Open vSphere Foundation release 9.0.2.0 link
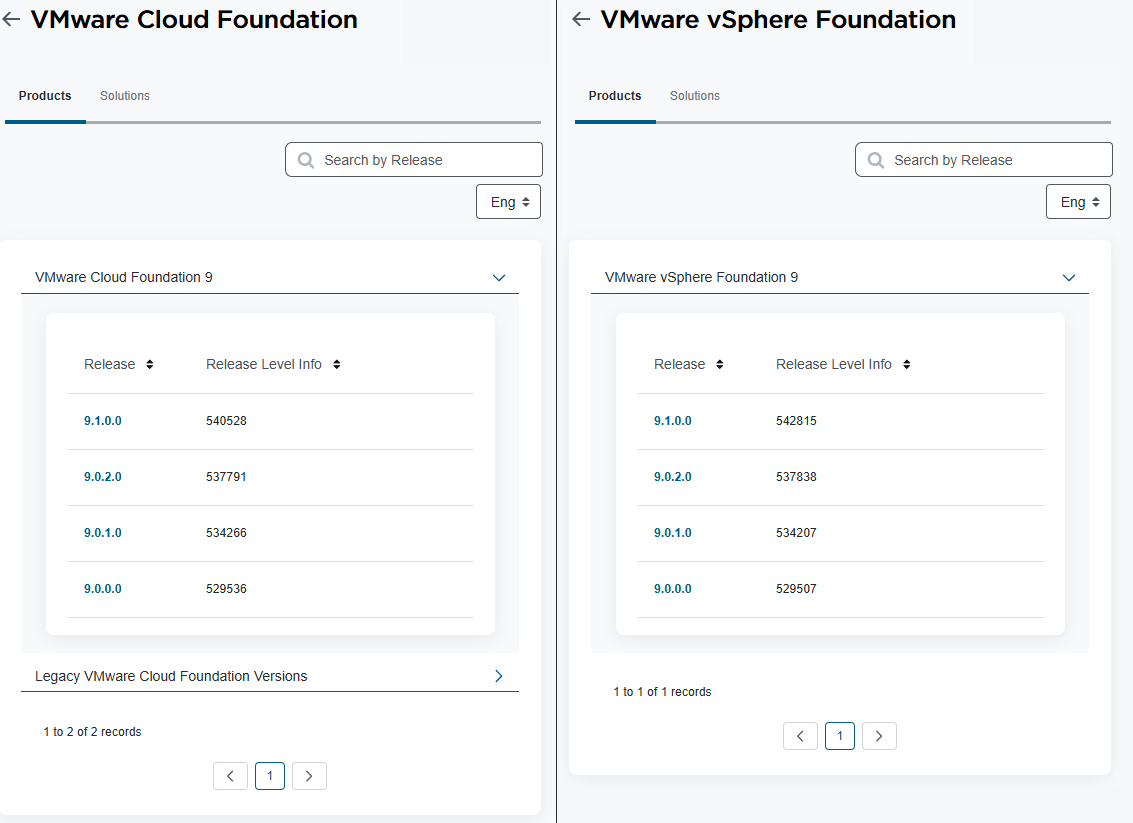The height and width of the screenshot is (823, 1133). (x=673, y=477)
